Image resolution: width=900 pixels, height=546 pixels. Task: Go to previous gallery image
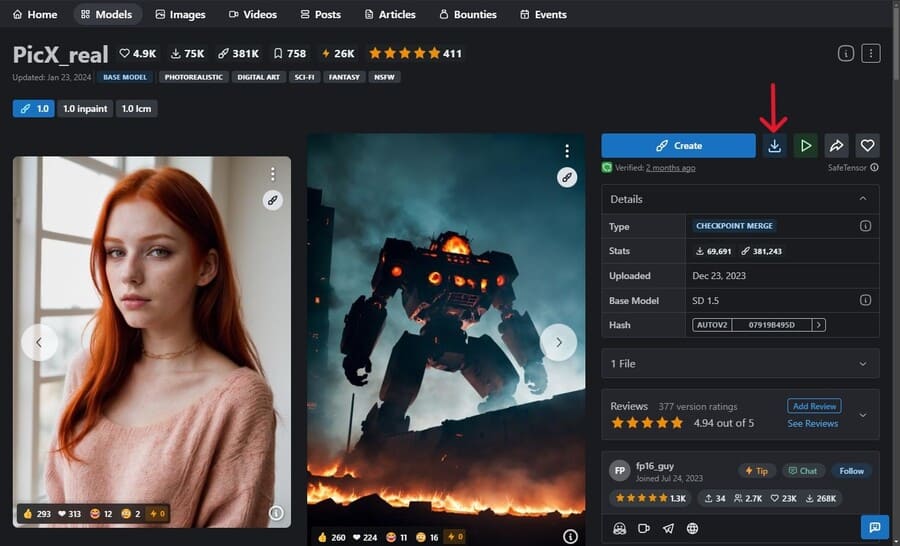tap(39, 342)
